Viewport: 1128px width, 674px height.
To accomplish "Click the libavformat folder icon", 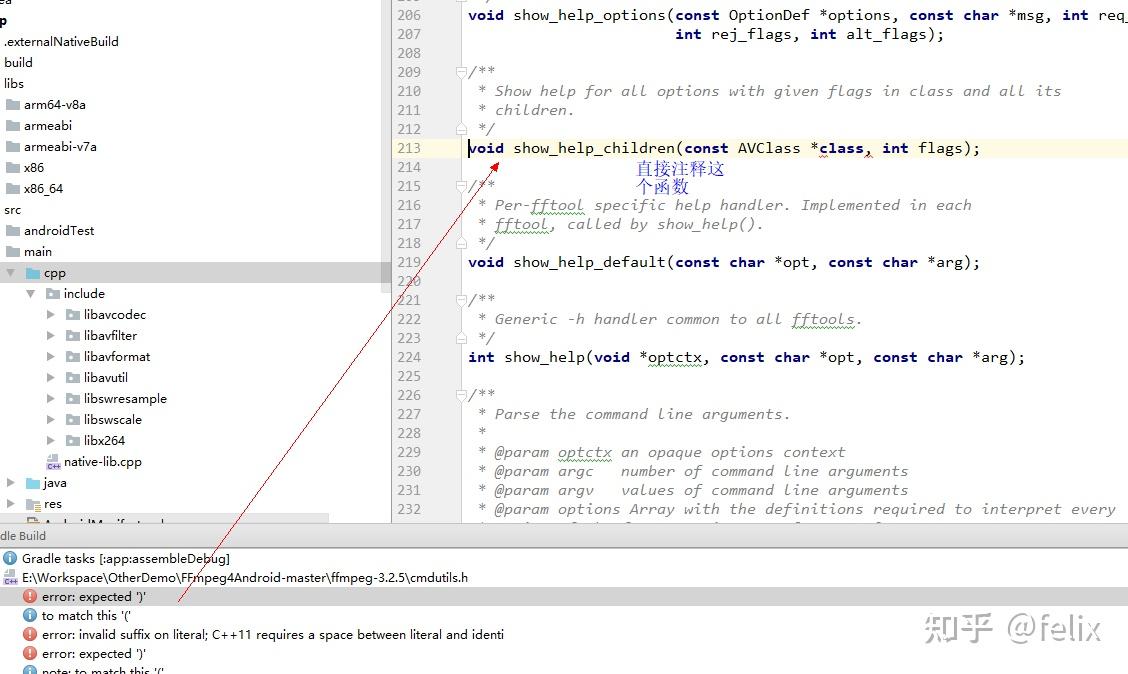I will point(73,356).
